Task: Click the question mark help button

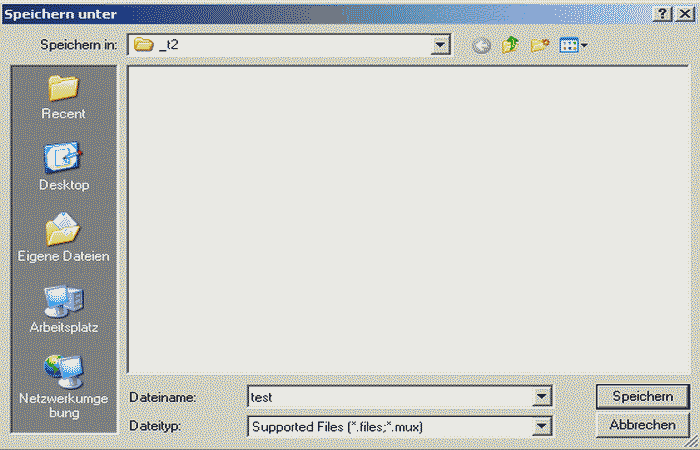Action: pos(663,13)
